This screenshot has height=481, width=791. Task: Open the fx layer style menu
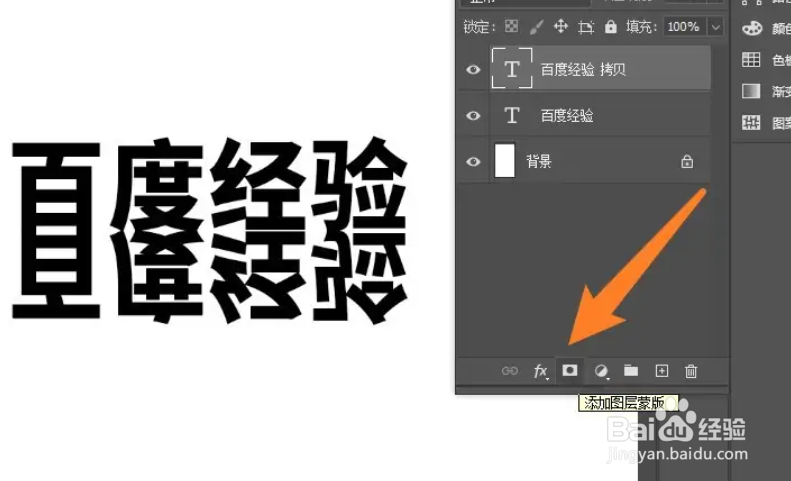(540, 371)
